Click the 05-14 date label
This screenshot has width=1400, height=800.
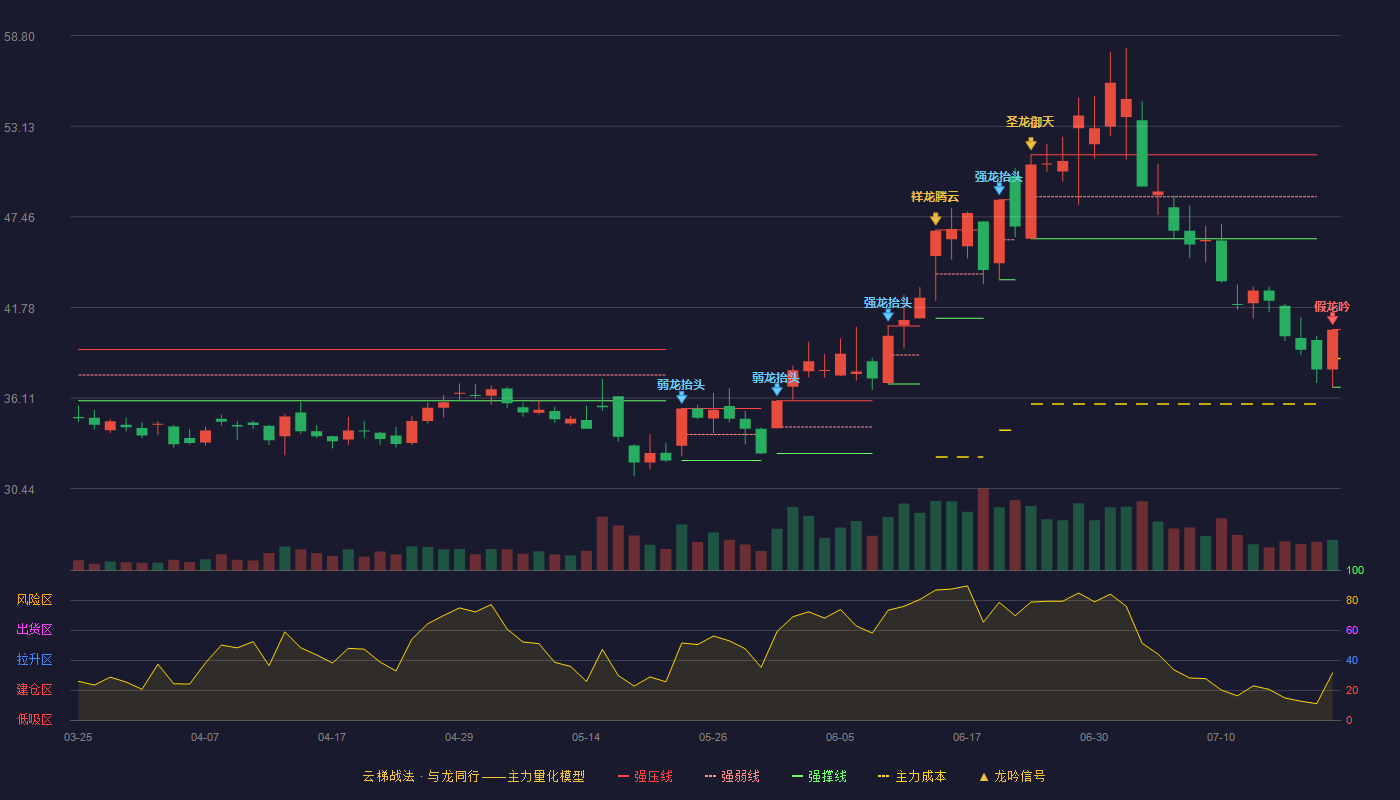click(x=586, y=737)
